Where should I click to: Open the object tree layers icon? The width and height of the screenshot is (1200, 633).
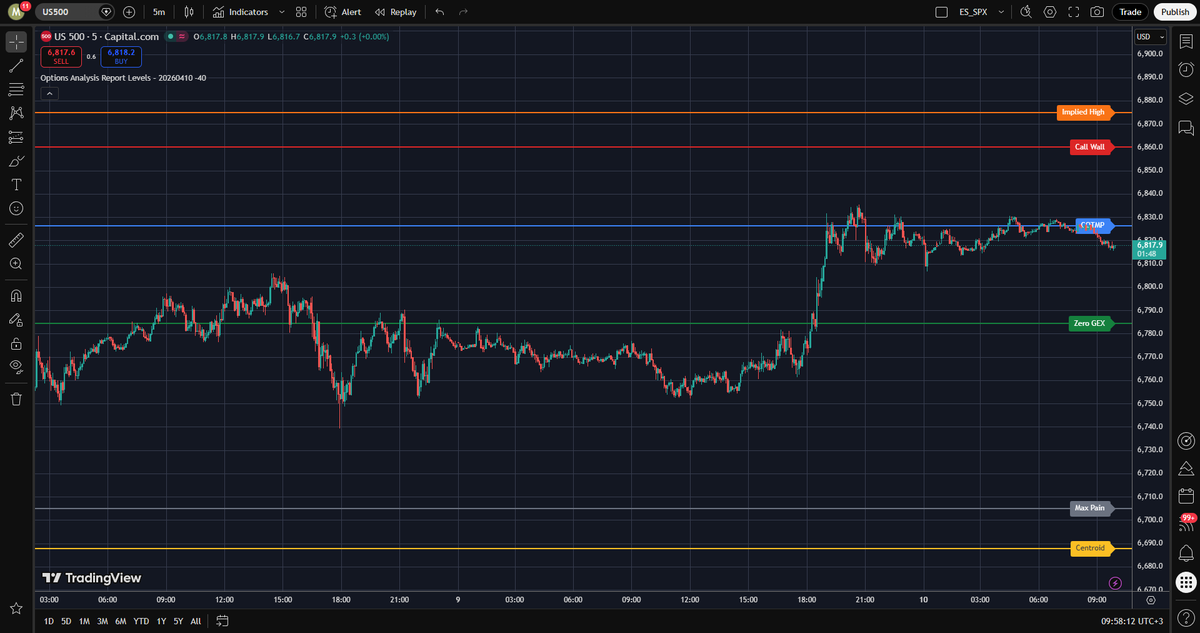coord(1186,99)
